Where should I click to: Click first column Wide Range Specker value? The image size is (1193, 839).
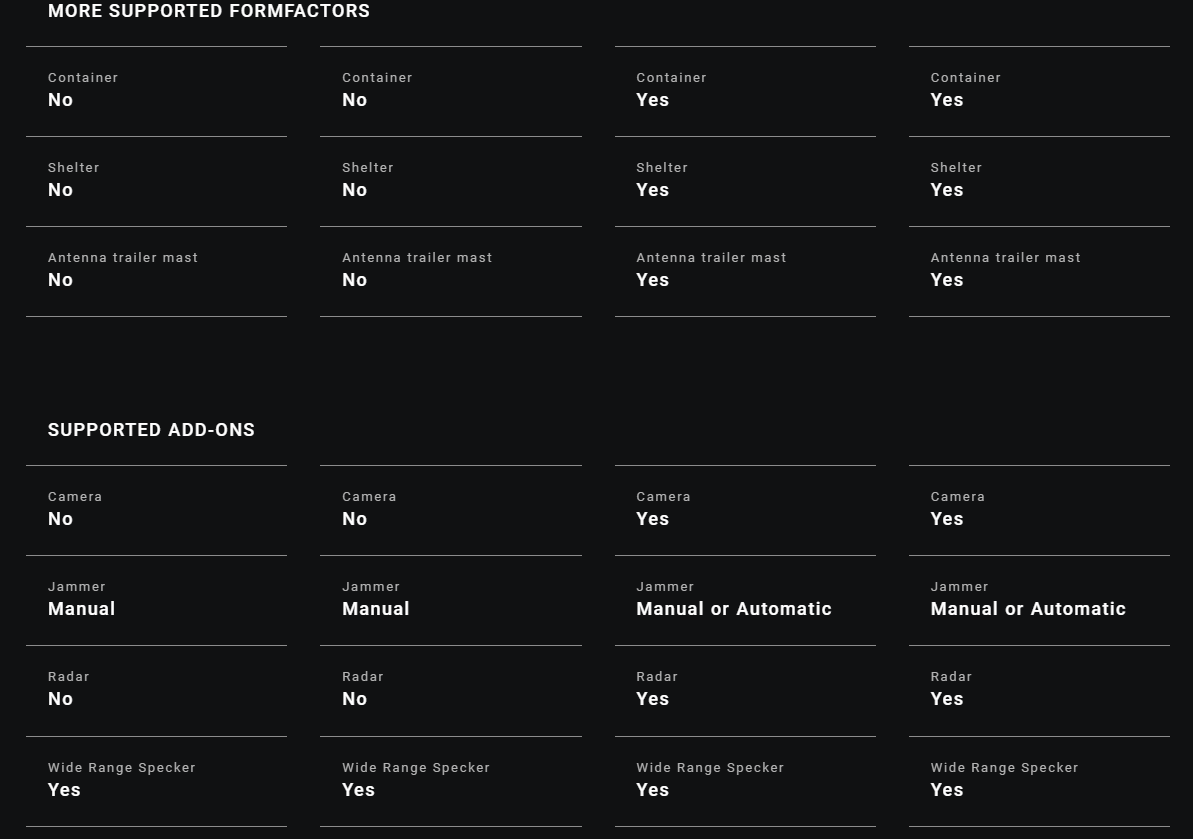click(64, 790)
